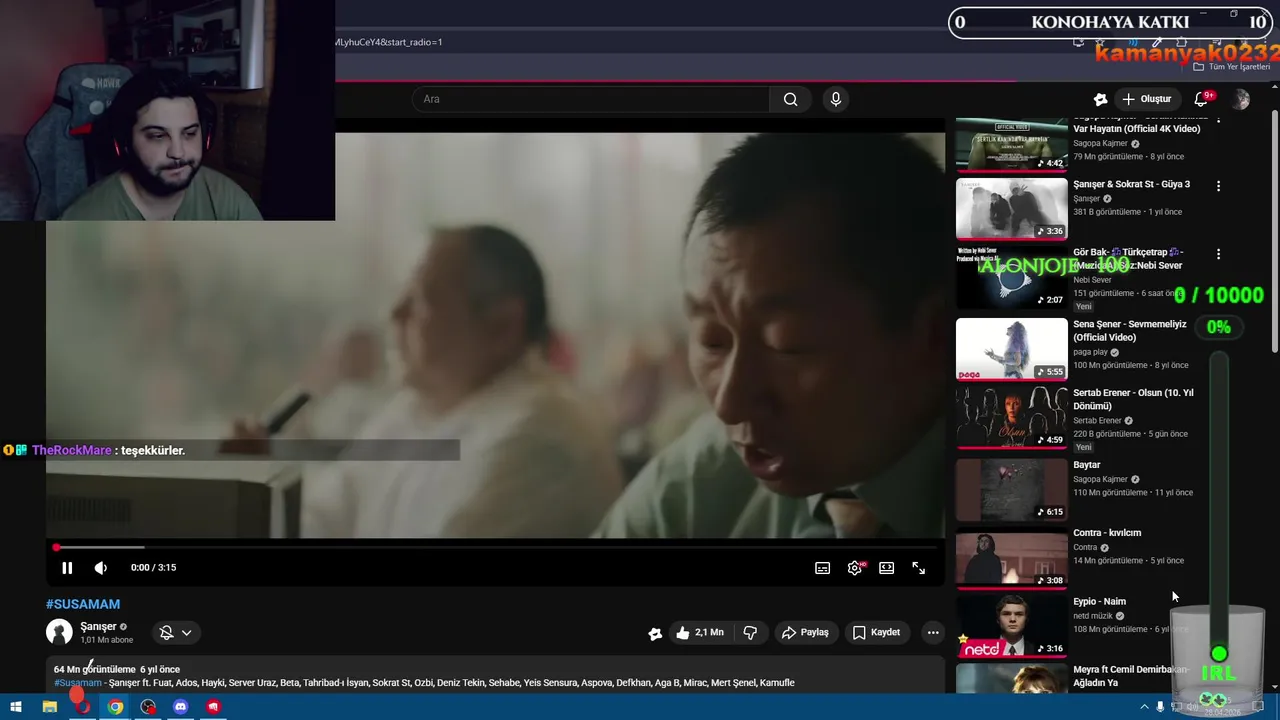1280x720 pixels.
Task: Mute the video with the speaker icon
Action: click(x=101, y=568)
